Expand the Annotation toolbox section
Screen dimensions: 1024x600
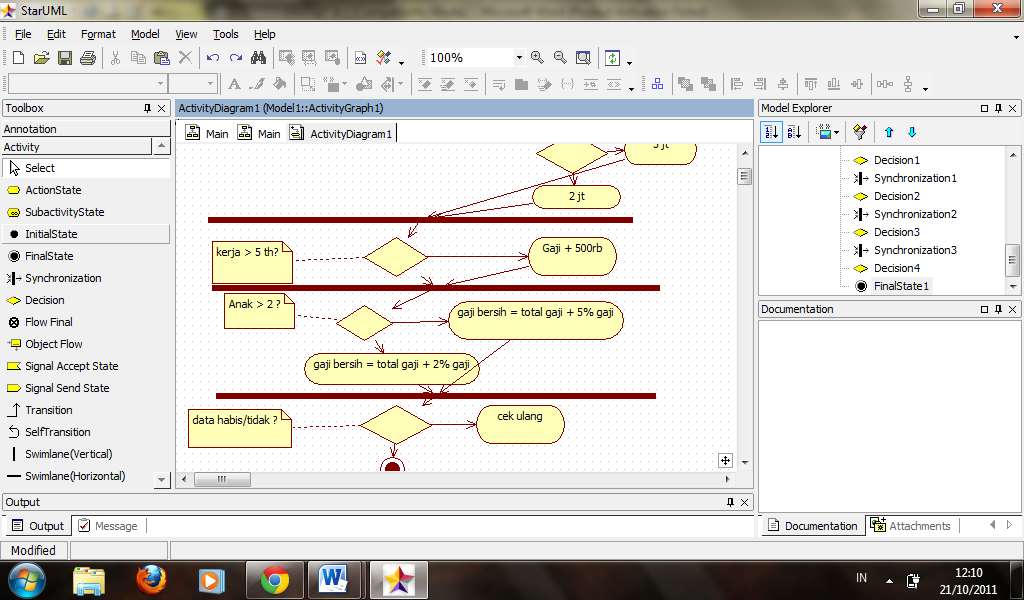tap(86, 129)
